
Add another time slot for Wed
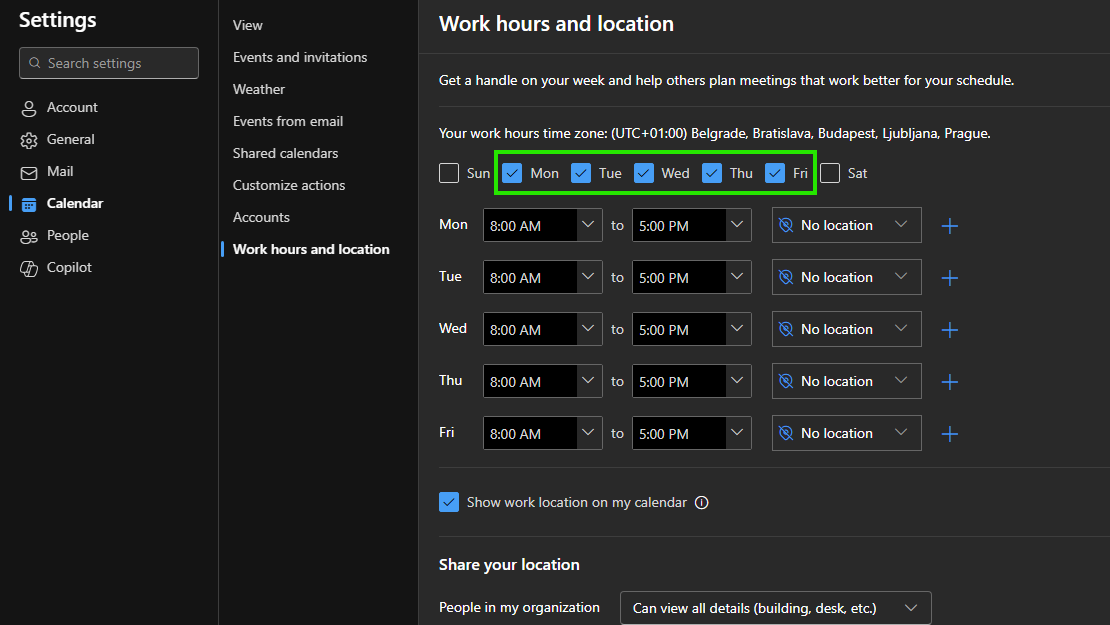point(950,330)
